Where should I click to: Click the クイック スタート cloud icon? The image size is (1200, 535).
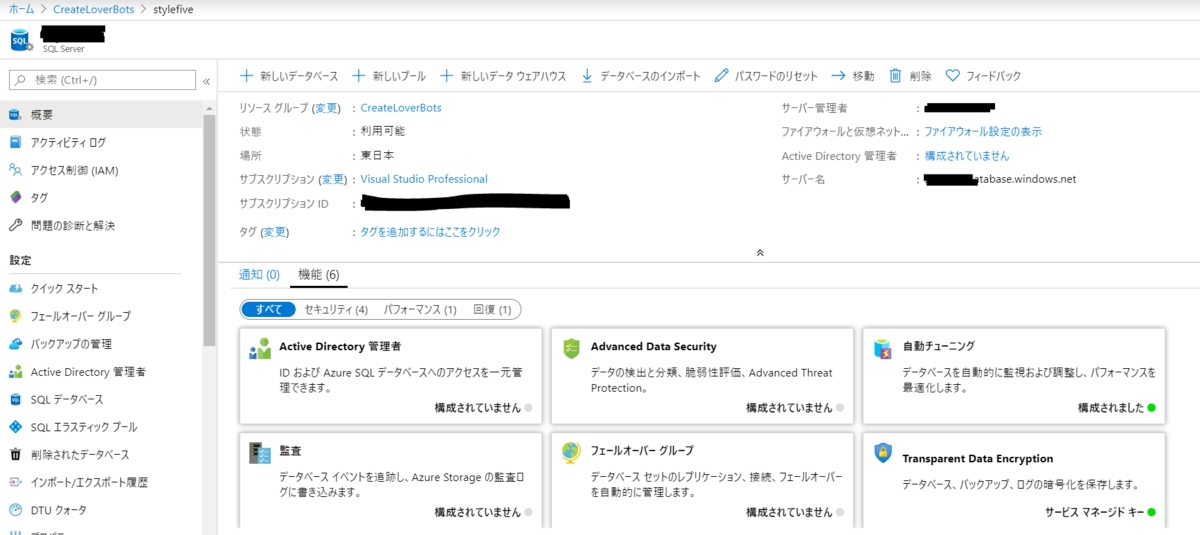pyautogui.click(x=15, y=288)
